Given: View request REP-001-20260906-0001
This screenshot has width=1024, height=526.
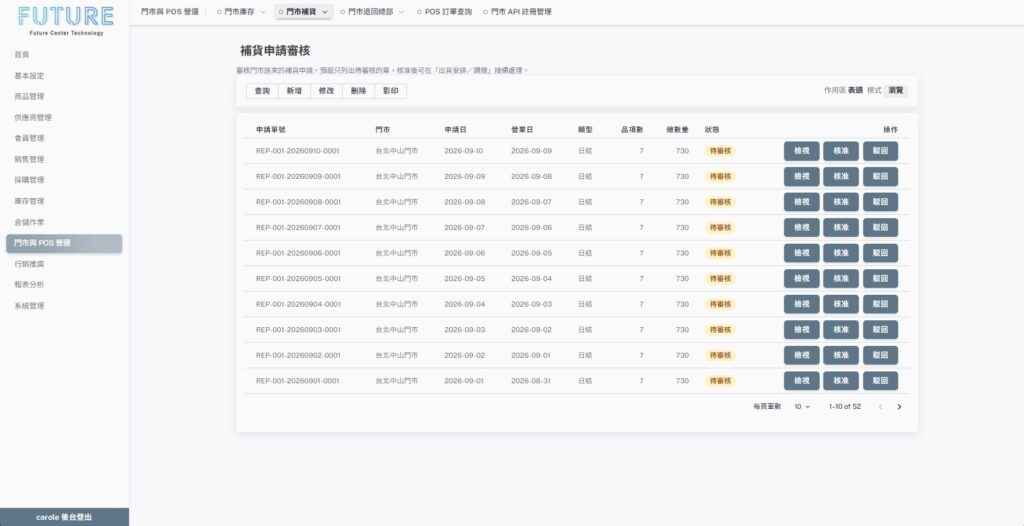Looking at the screenshot, I should (801, 253).
